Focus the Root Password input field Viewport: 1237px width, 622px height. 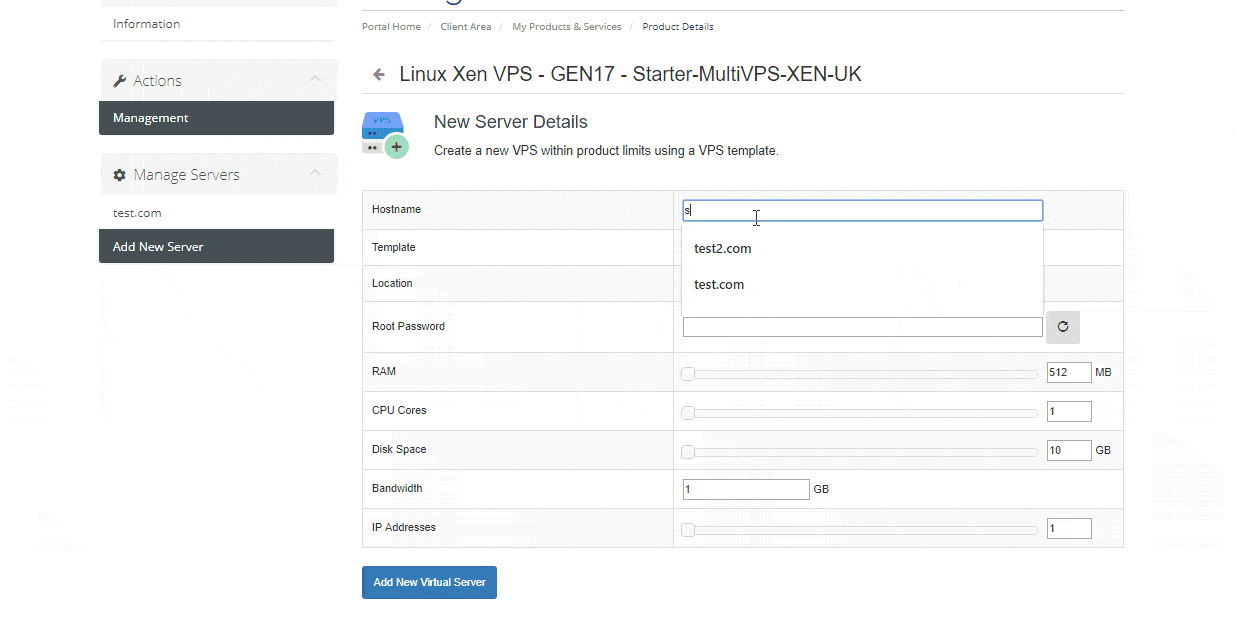(862, 327)
